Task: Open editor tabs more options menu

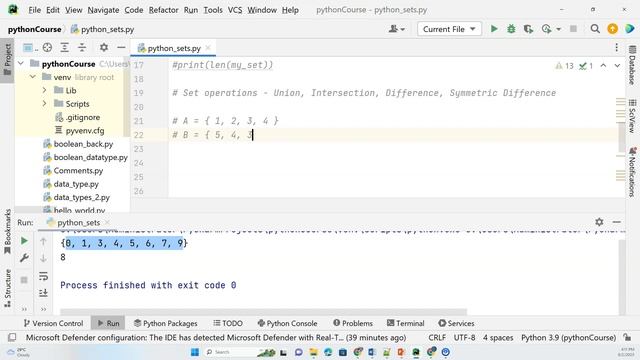Action: pos(616,48)
